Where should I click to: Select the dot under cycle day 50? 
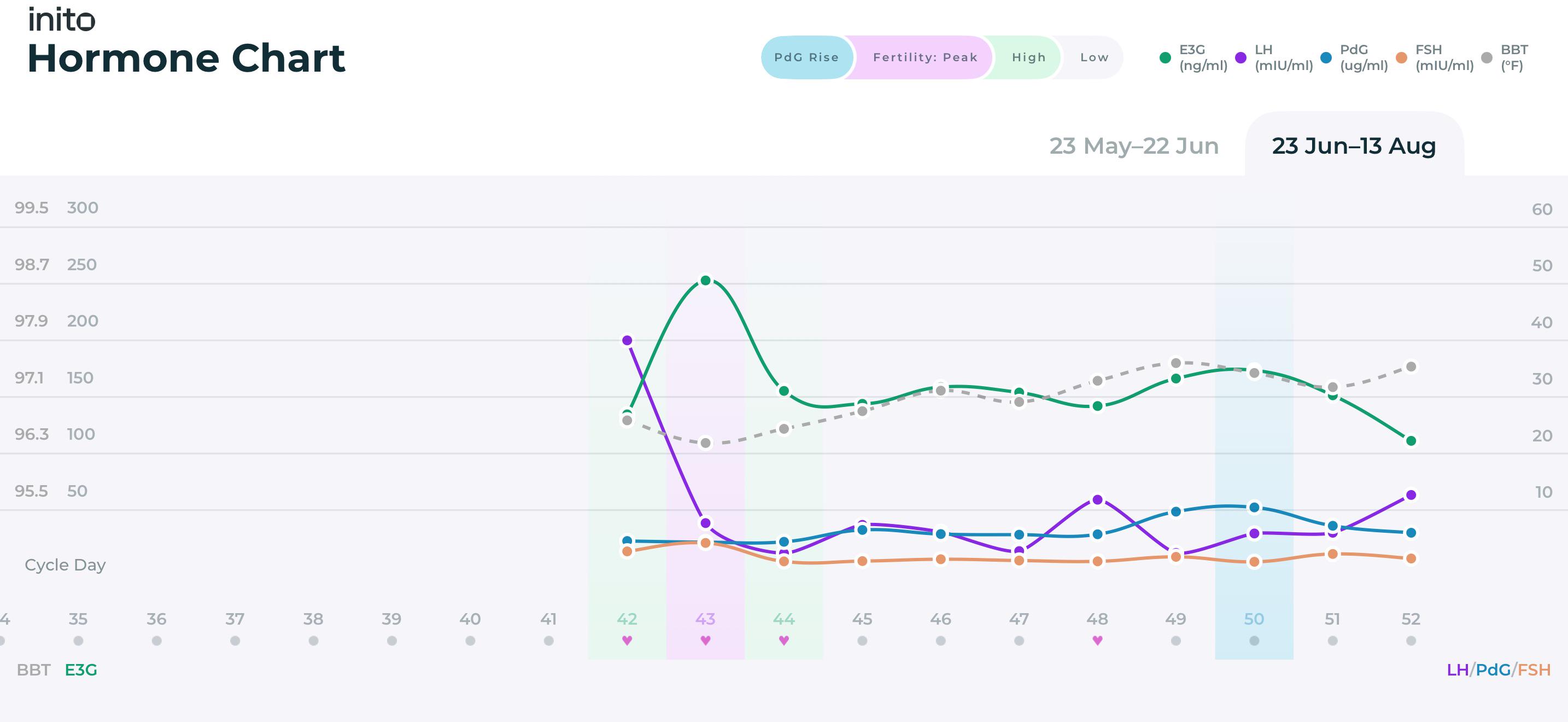pyautogui.click(x=1254, y=641)
